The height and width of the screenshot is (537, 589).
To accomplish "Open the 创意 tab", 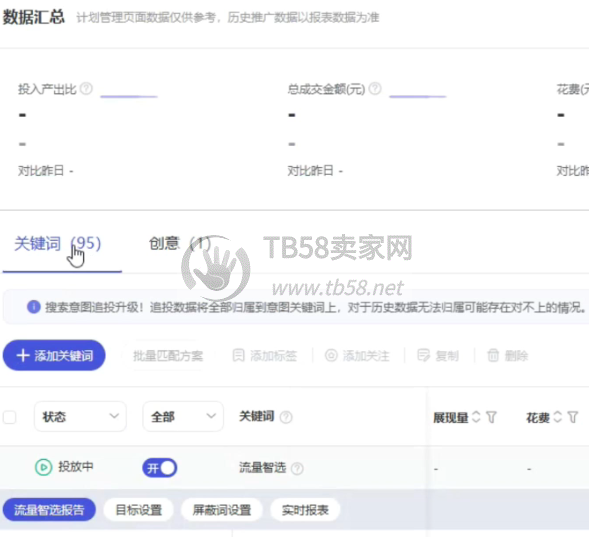I will [180, 244].
